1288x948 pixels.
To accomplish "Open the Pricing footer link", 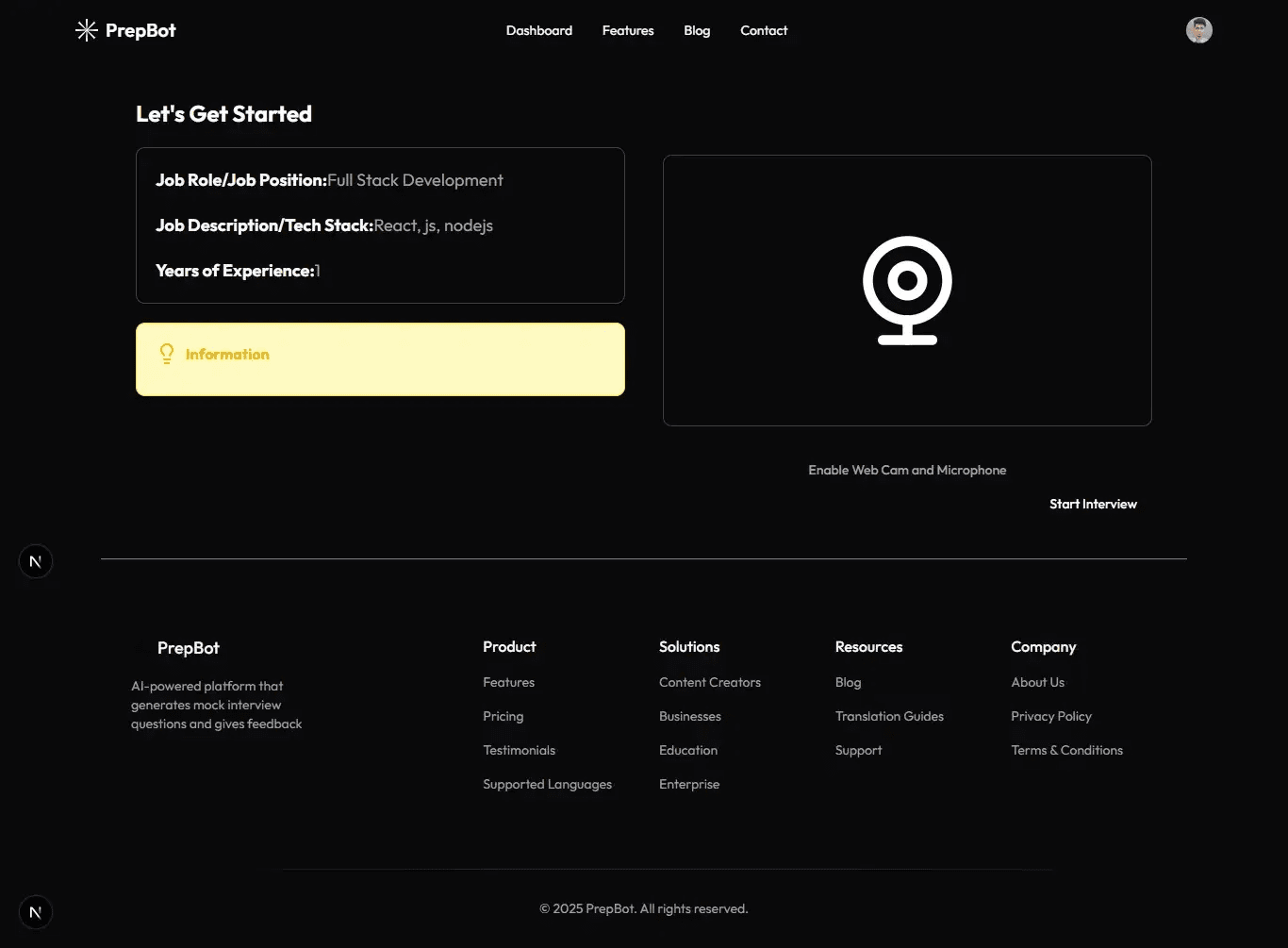I will pyautogui.click(x=503, y=717).
